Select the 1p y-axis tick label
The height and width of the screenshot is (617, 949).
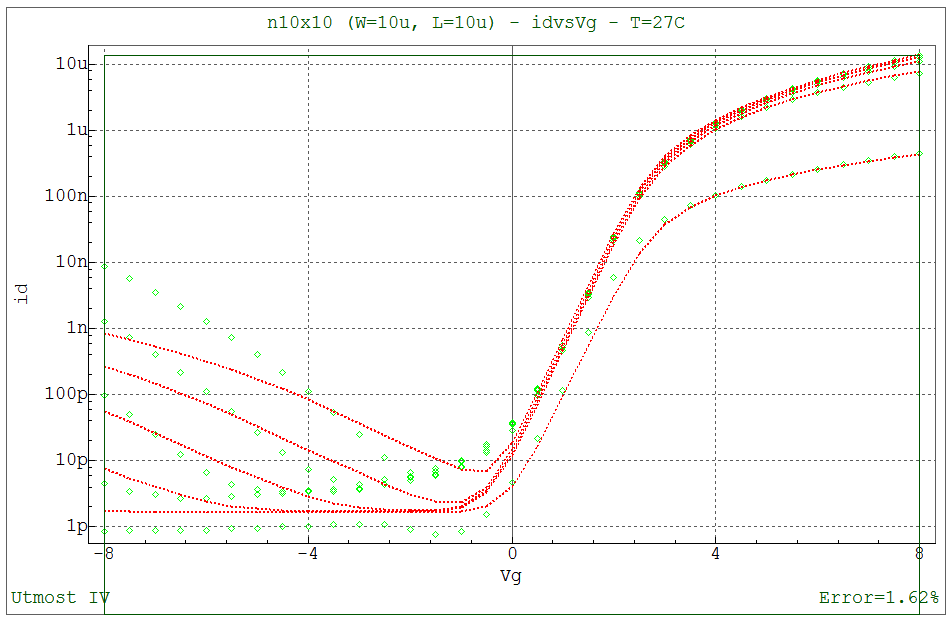click(77, 526)
